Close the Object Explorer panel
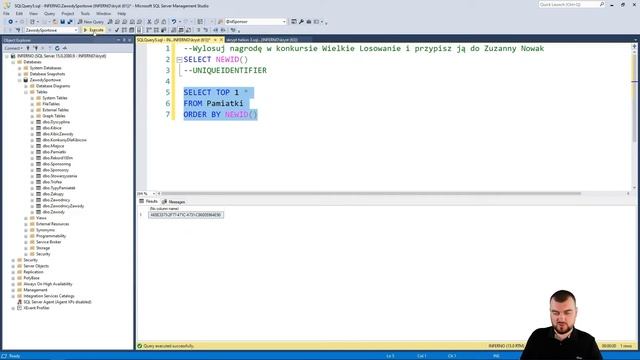Viewport: 640px width, 360px height. (130, 40)
